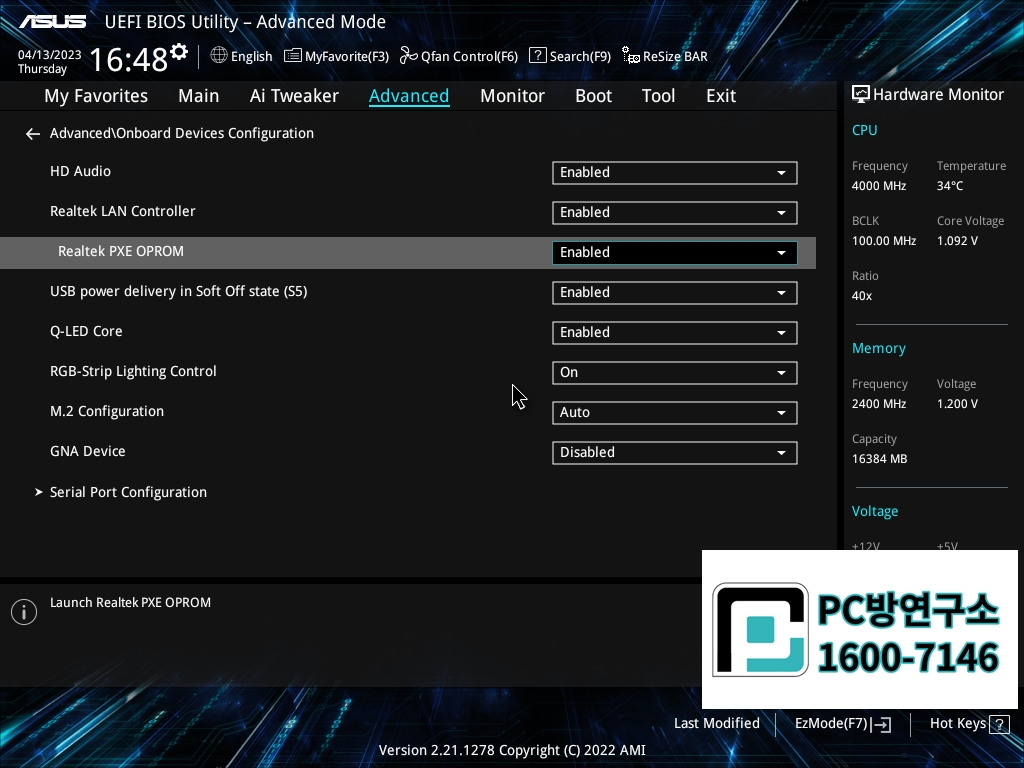1024x768 pixels.
Task: Click the Voltage heading in Hardware Monitor
Action: [x=874, y=511]
